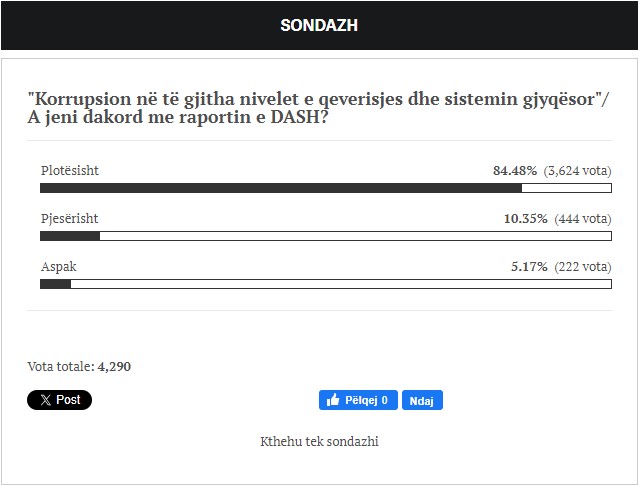Viewport: 639px width, 485px height.
Task: Click the SONDAZH header title
Action: coord(319,25)
